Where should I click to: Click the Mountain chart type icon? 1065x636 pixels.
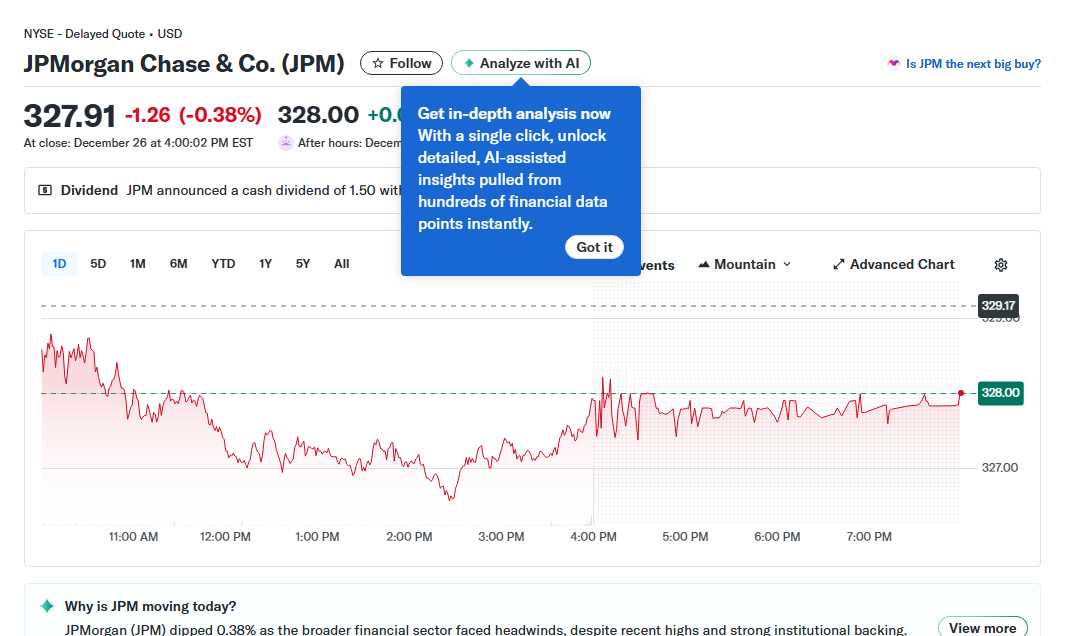706,264
